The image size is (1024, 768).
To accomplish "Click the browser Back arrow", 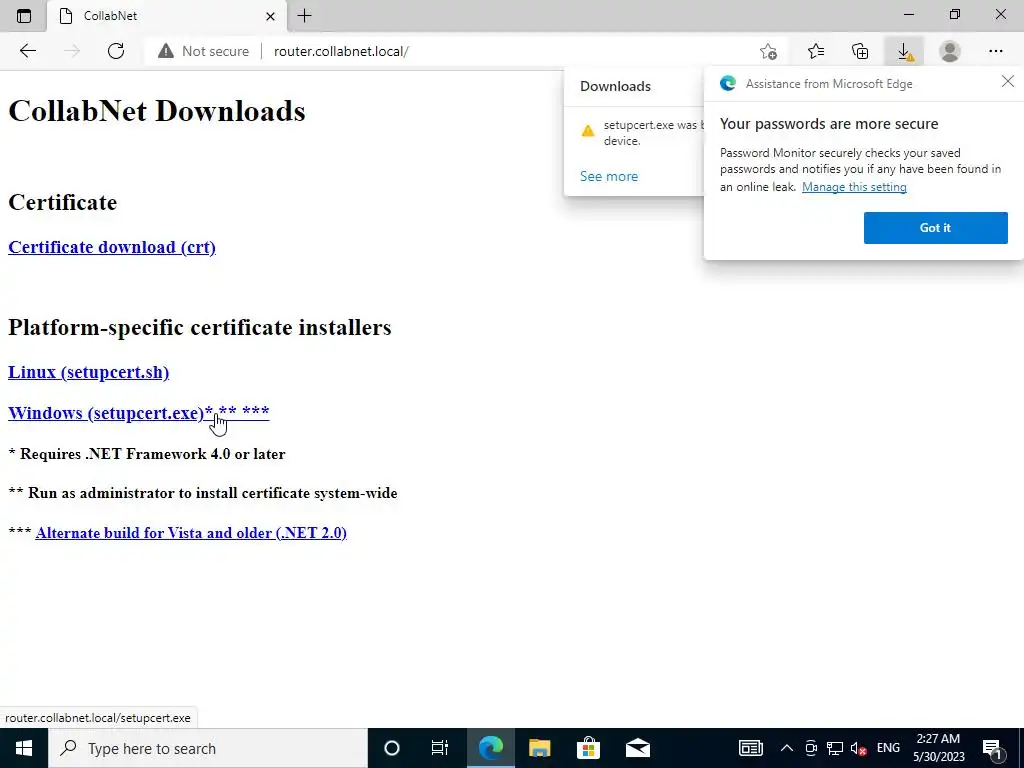I will click(x=27, y=51).
